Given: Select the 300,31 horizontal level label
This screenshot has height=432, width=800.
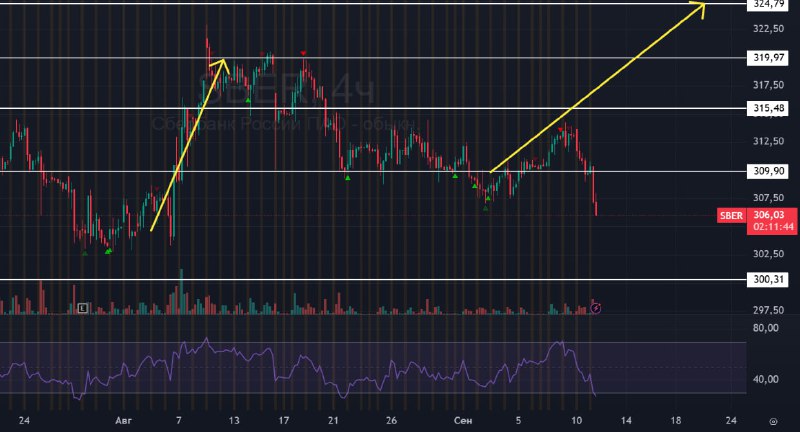Looking at the screenshot, I should tap(767, 279).
